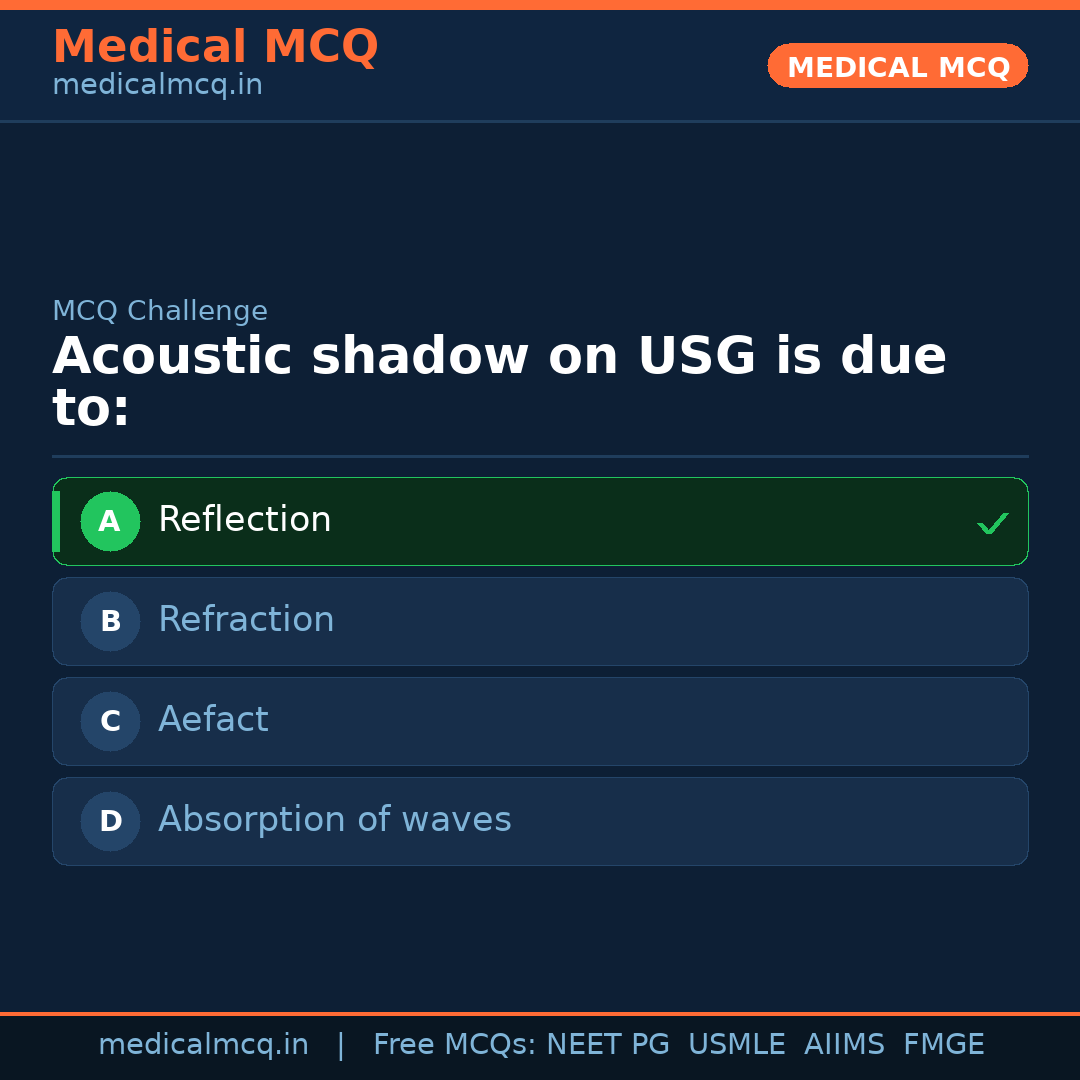Click the green checkmark on option A
The width and height of the screenshot is (1080, 1080).
[x=992, y=522]
